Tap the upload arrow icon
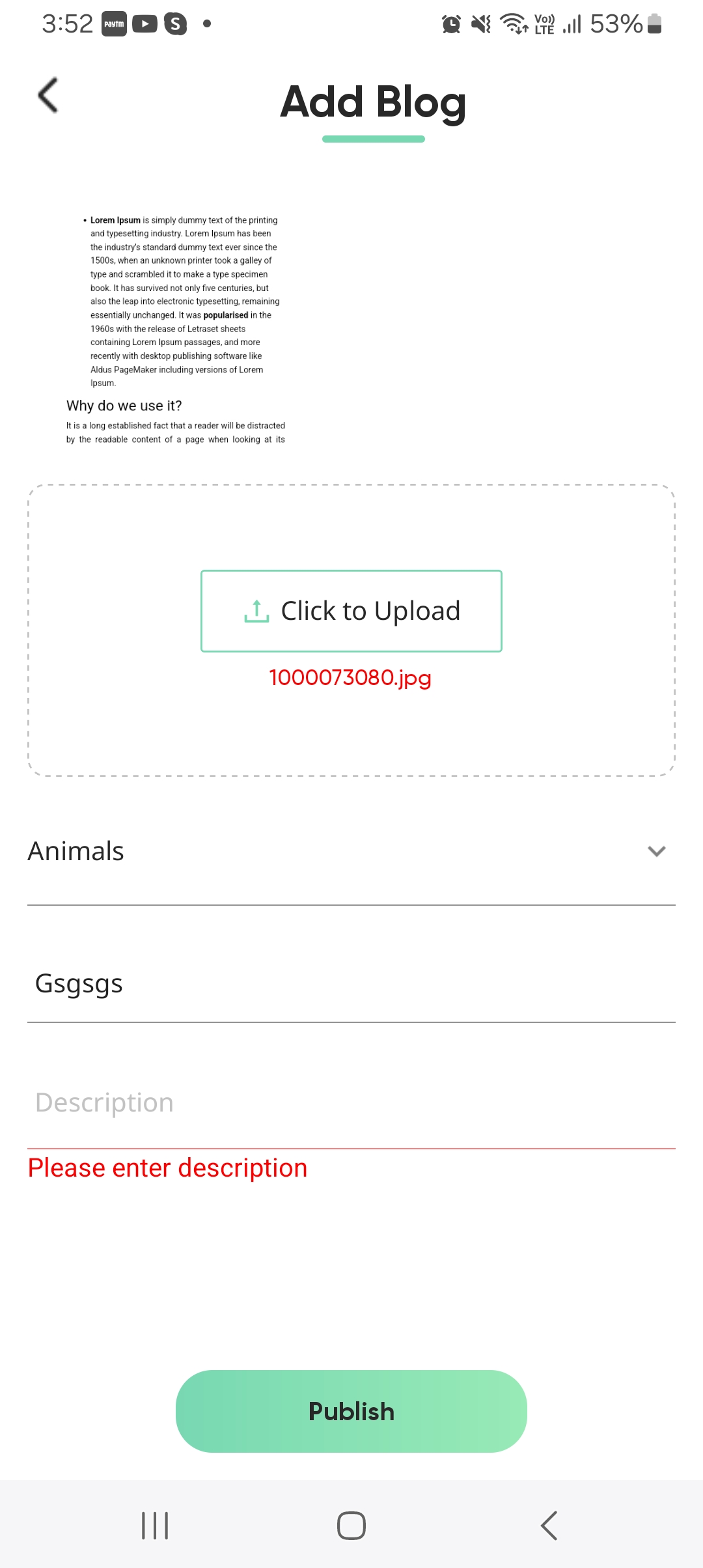The height and width of the screenshot is (1568, 703). click(x=256, y=611)
